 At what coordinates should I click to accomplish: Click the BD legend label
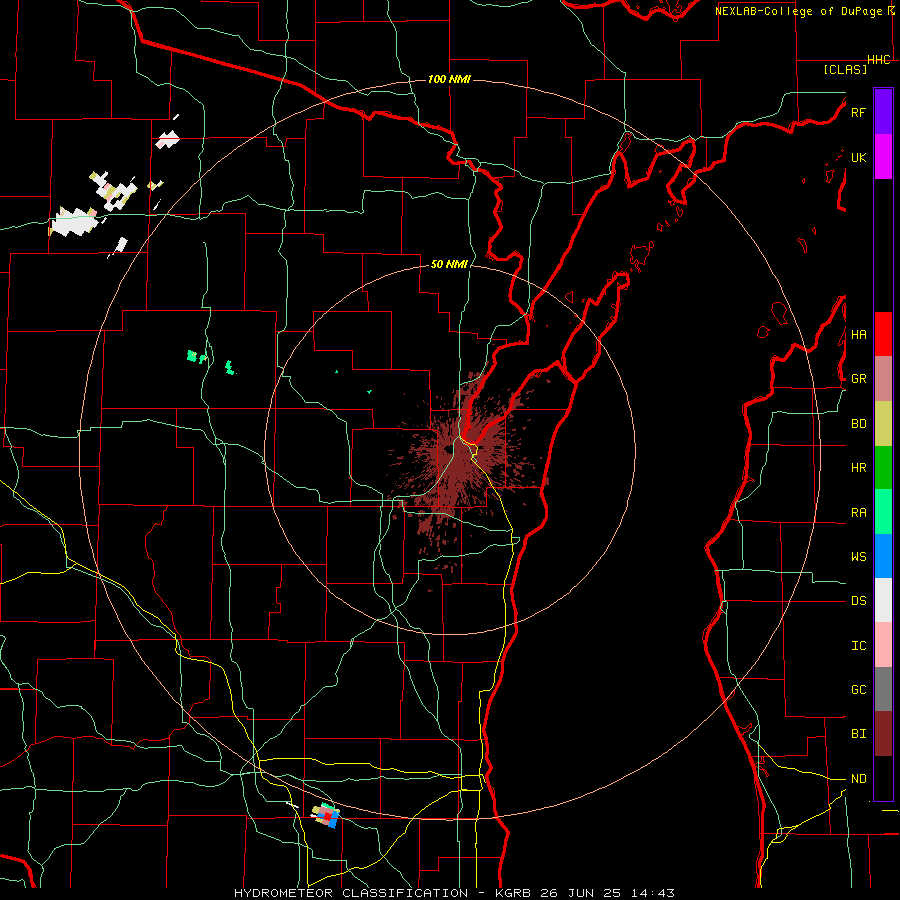pos(858,424)
